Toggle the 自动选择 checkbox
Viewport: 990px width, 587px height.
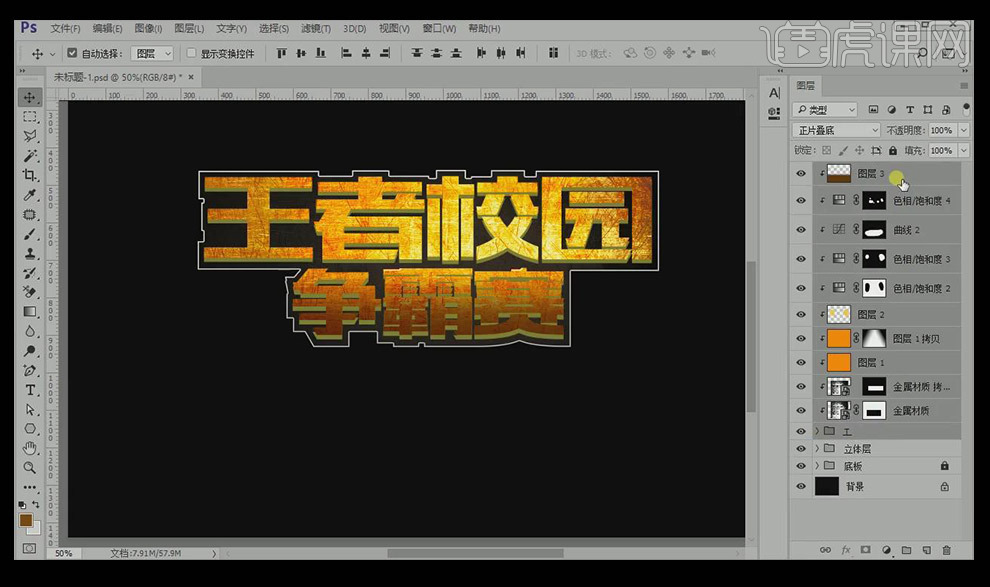[x=72, y=54]
